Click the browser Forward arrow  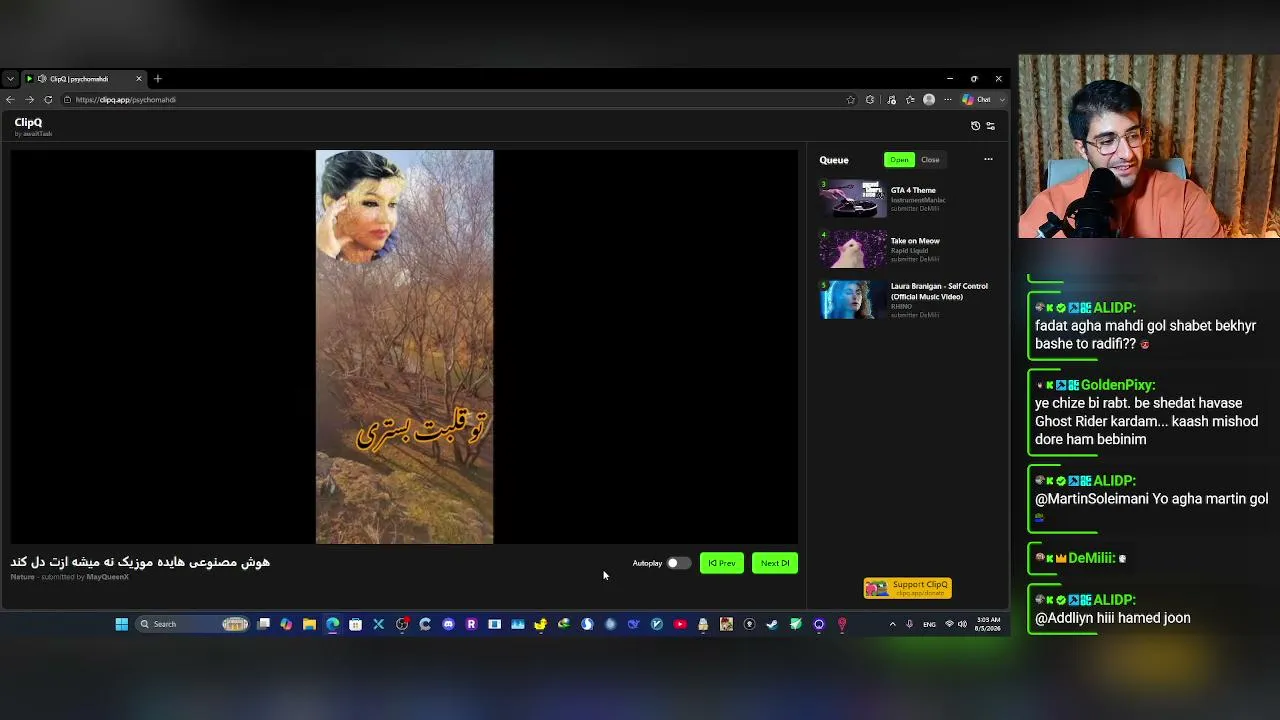tap(29, 100)
